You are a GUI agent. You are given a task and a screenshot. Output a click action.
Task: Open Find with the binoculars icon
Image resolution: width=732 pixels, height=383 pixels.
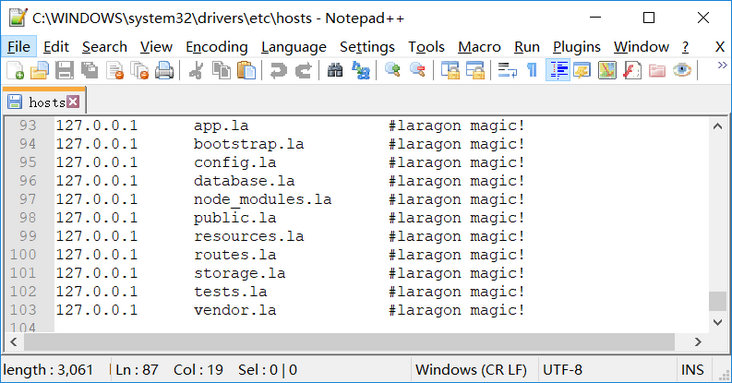(335, 71)
